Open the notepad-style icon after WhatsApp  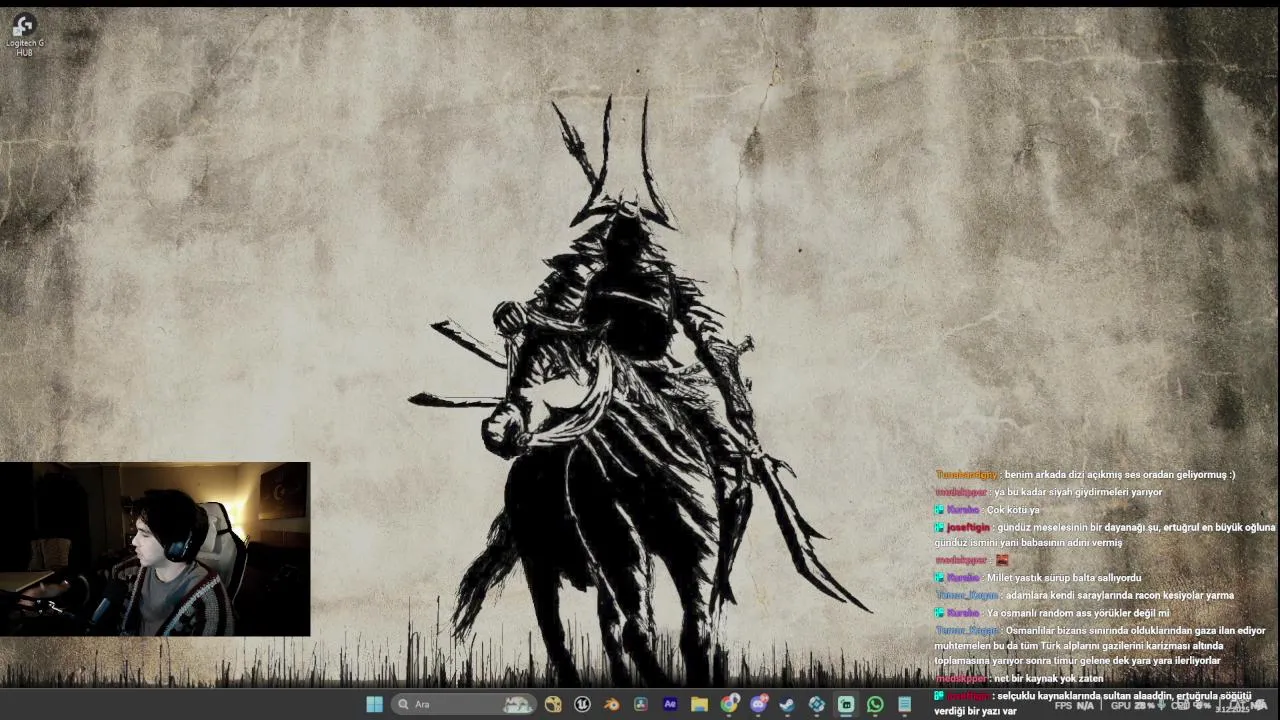(x=904, y=704)
